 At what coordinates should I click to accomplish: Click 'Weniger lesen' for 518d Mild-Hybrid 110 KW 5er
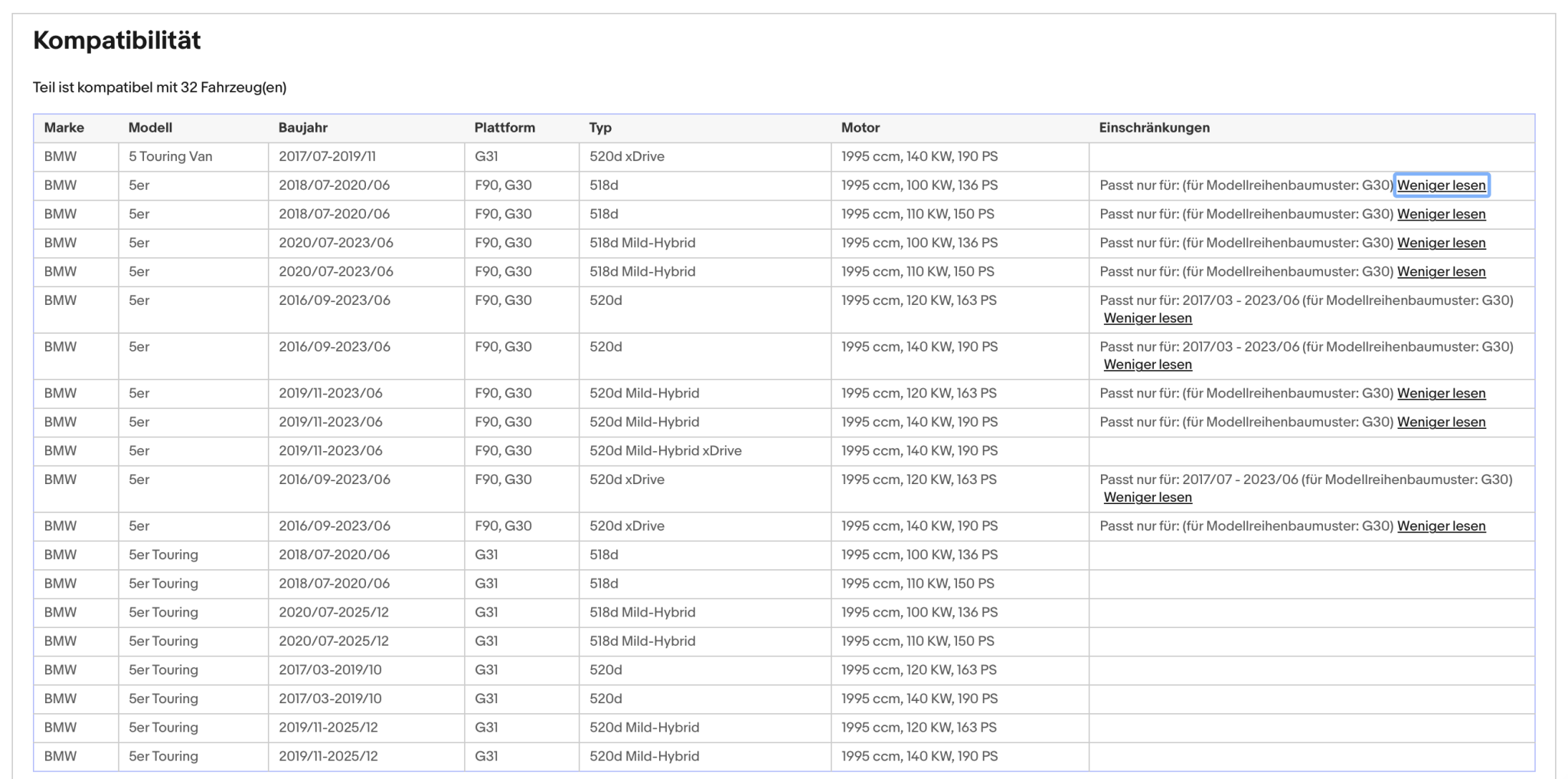pyautogui.click(x=1441, y=272)
